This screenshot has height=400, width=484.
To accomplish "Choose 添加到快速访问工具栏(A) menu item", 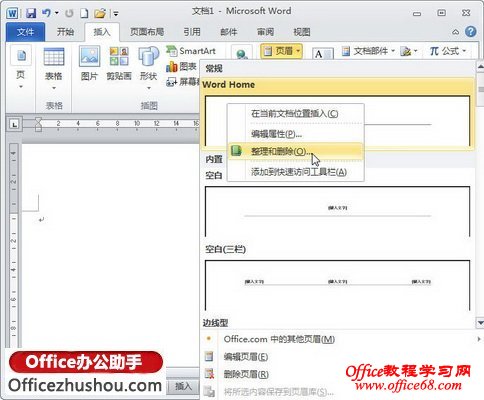I will 299,172.
